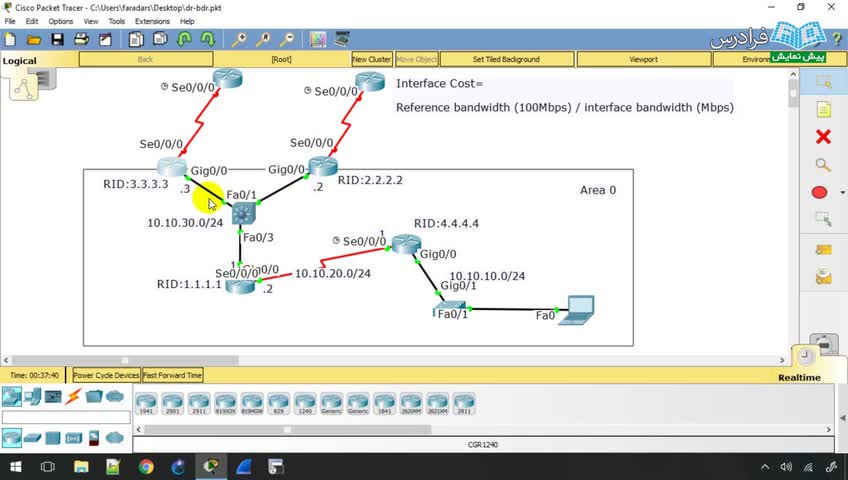The image size is (848, 480).
Task: Print the topology with printer icon
Action: point(81,39)
